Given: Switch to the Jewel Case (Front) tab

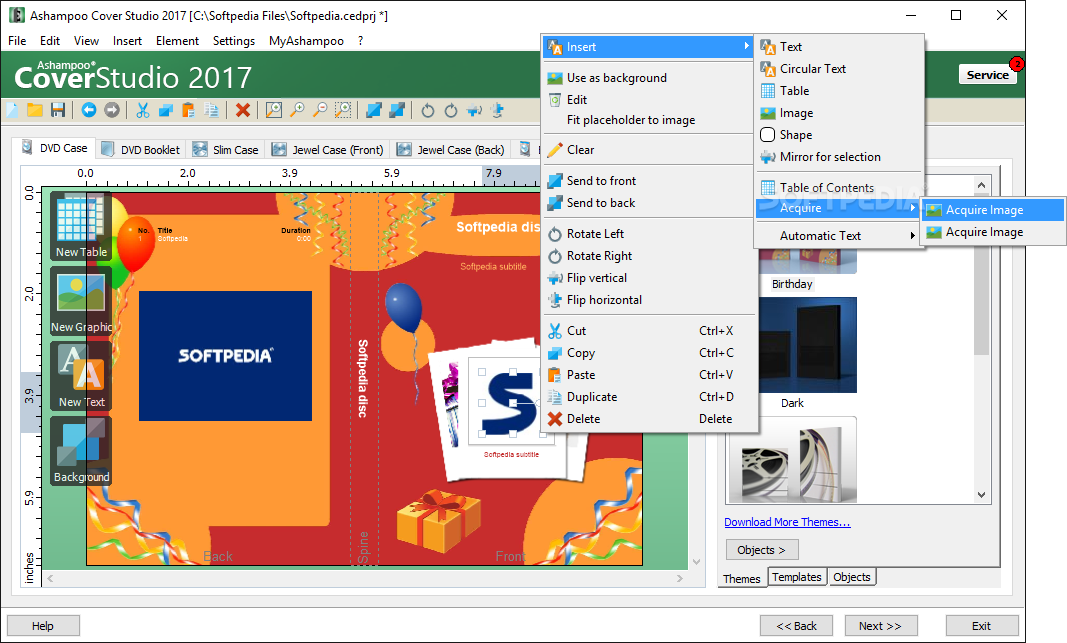Looking at the screenshot, I should pos(328,150).
